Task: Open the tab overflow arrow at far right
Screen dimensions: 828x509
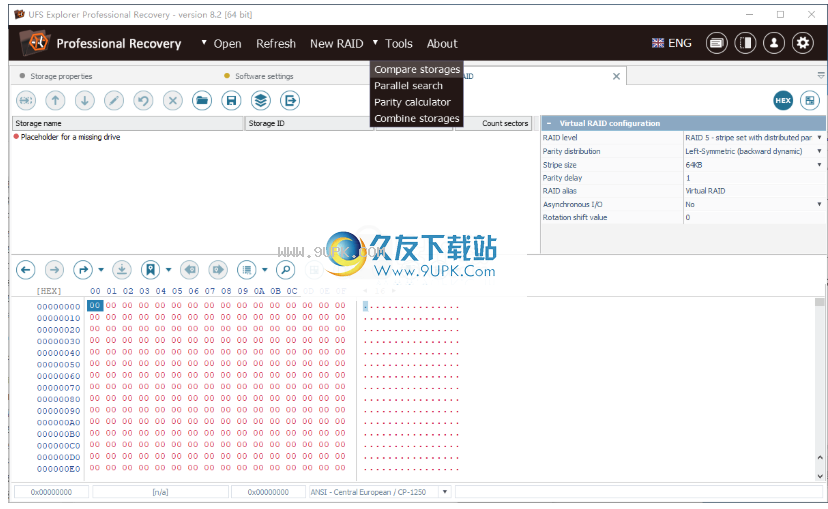Action: (821, 76)
